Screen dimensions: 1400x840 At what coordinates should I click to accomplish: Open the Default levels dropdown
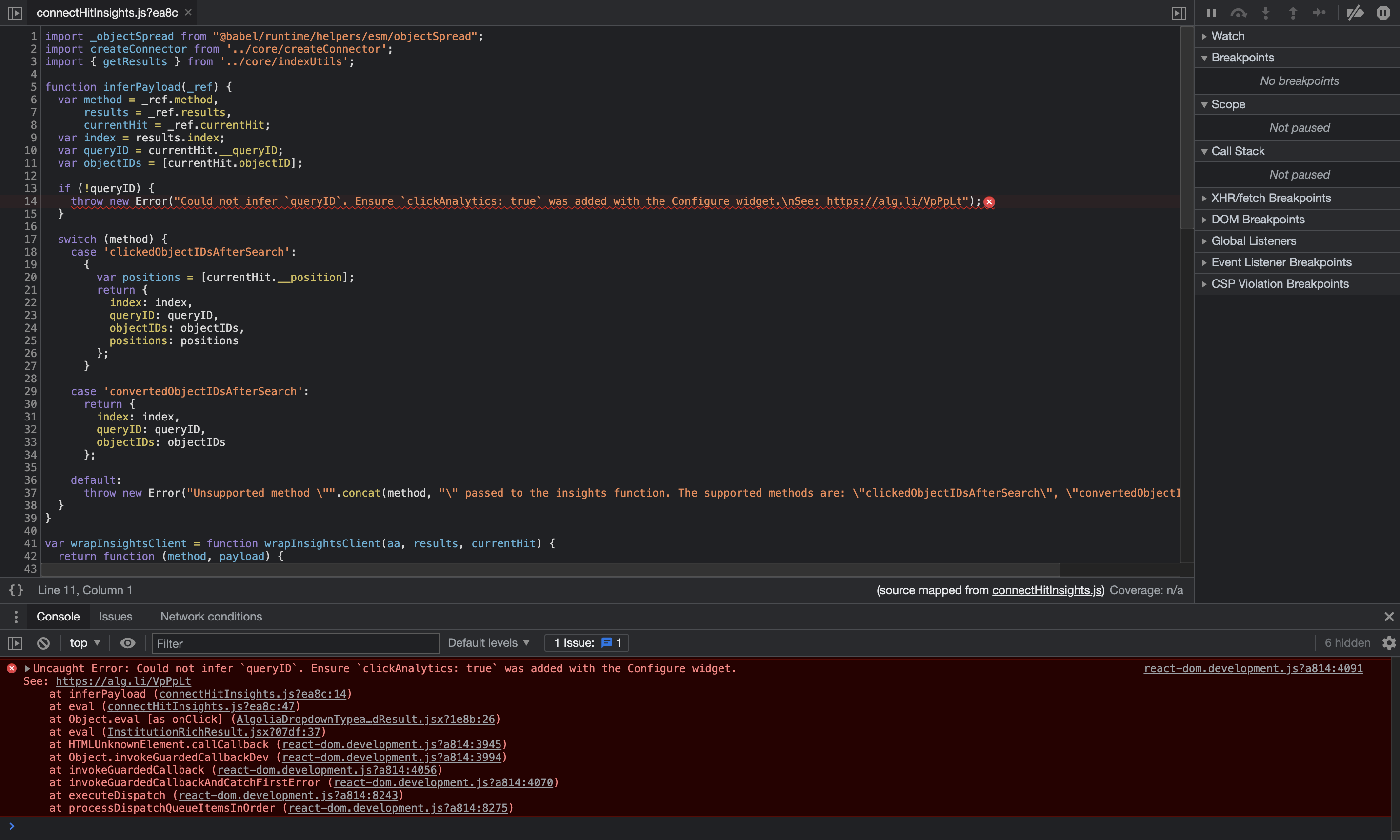point(488,642)
